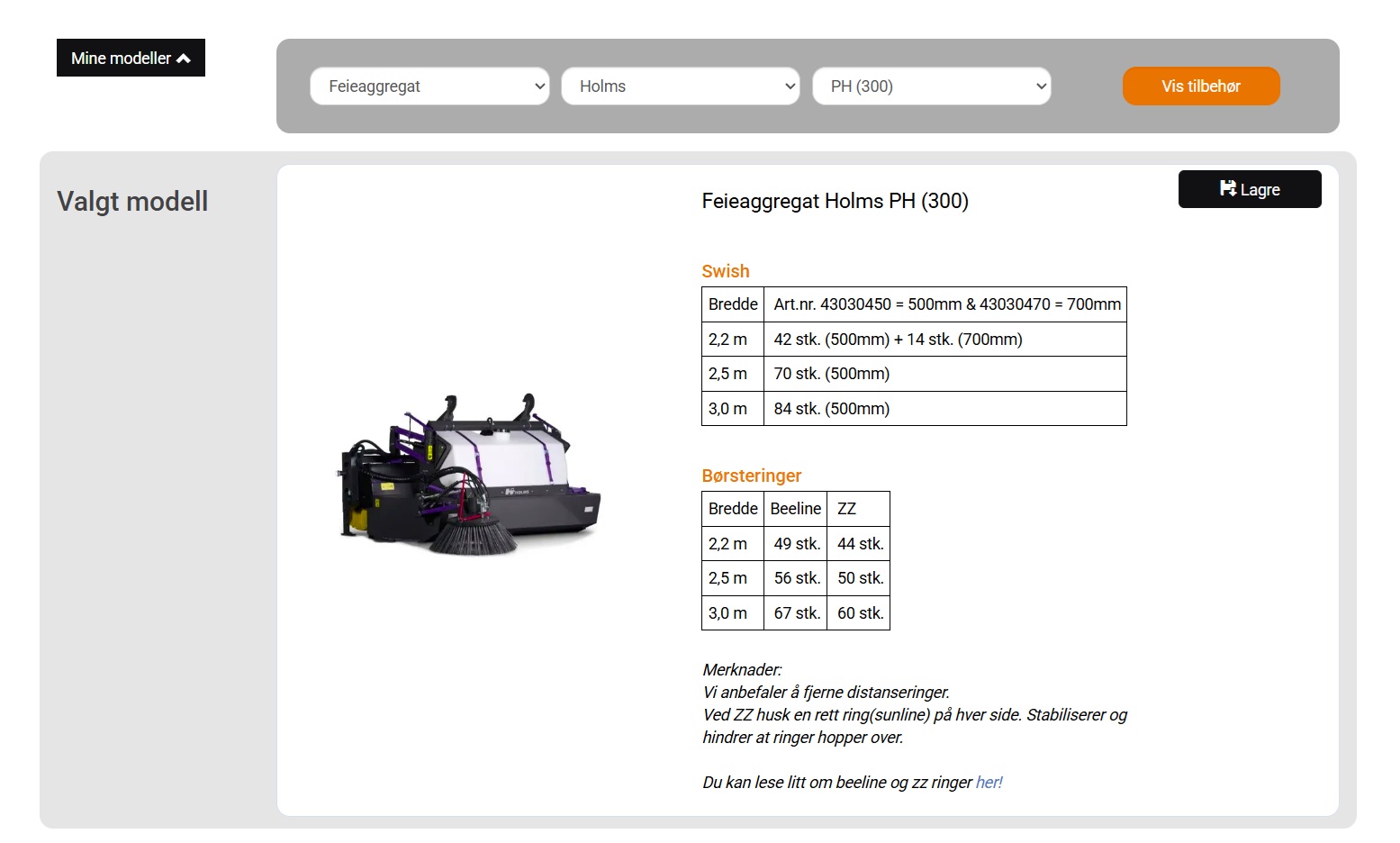Open the Feieaggregat category dropdown
The height and width of the screenshot is (843, 1400).
(x=429, y=86)
